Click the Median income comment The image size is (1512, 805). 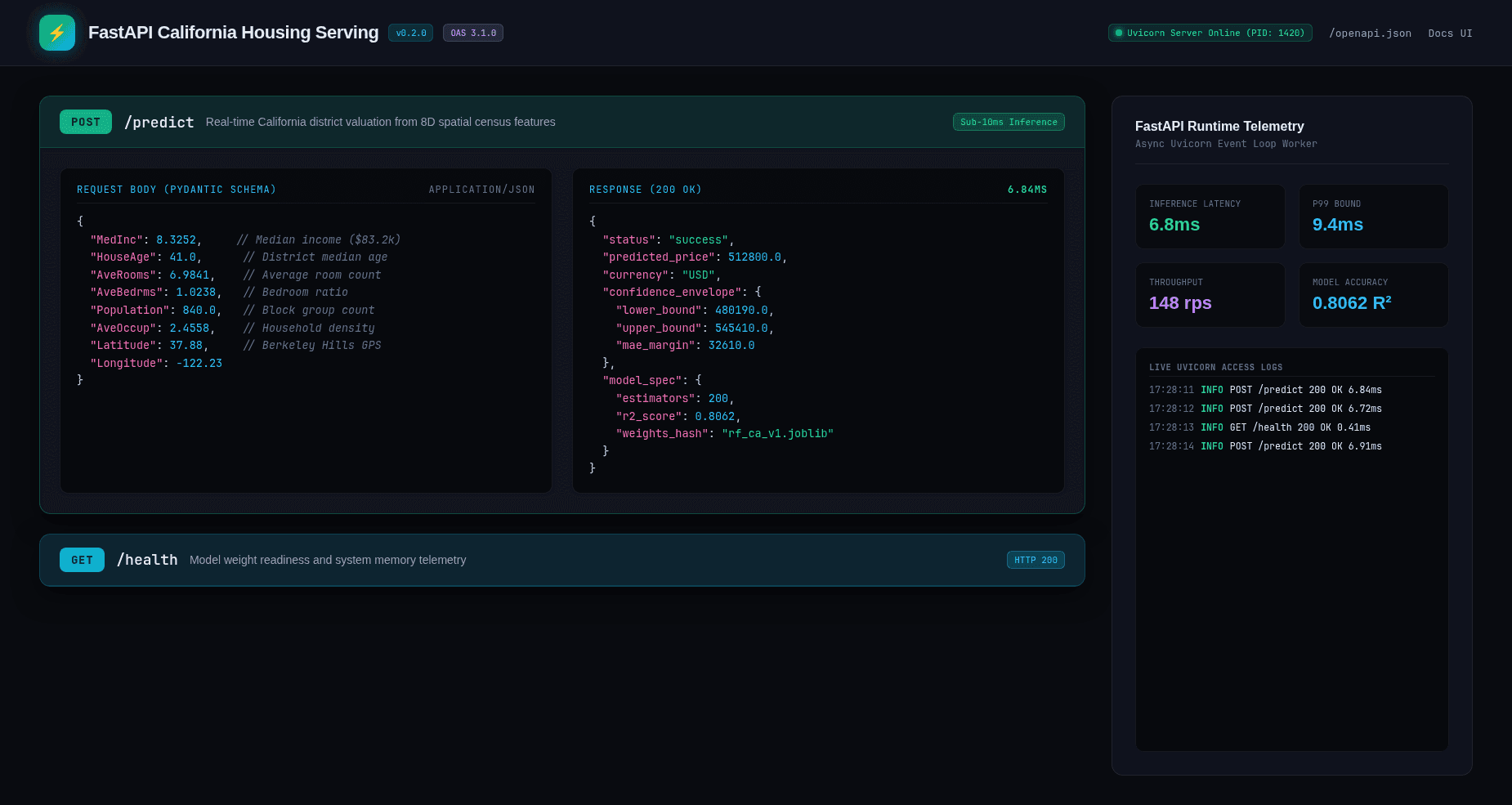319,239
